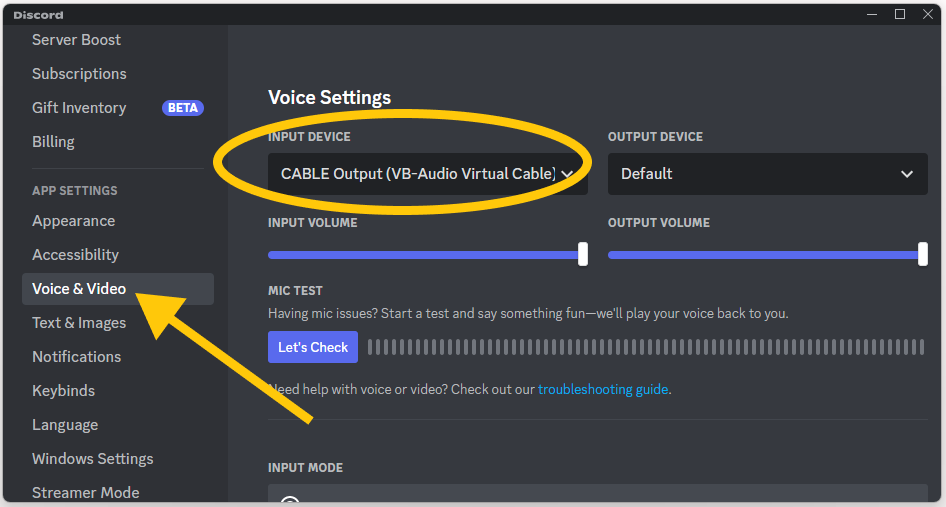Open the troubleshooting guide link
Viewport: 946px width, 507px height.
[x=603, y=389]
